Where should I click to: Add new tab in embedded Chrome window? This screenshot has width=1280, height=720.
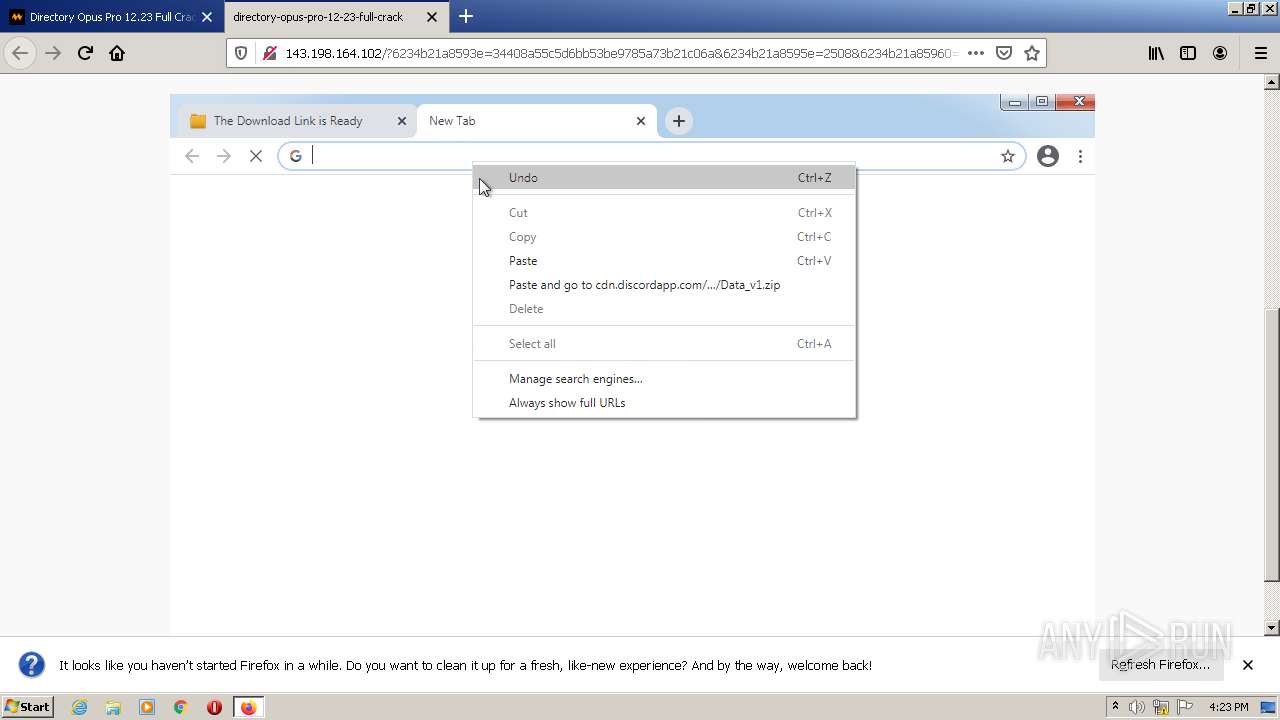[x=679, y=121]
